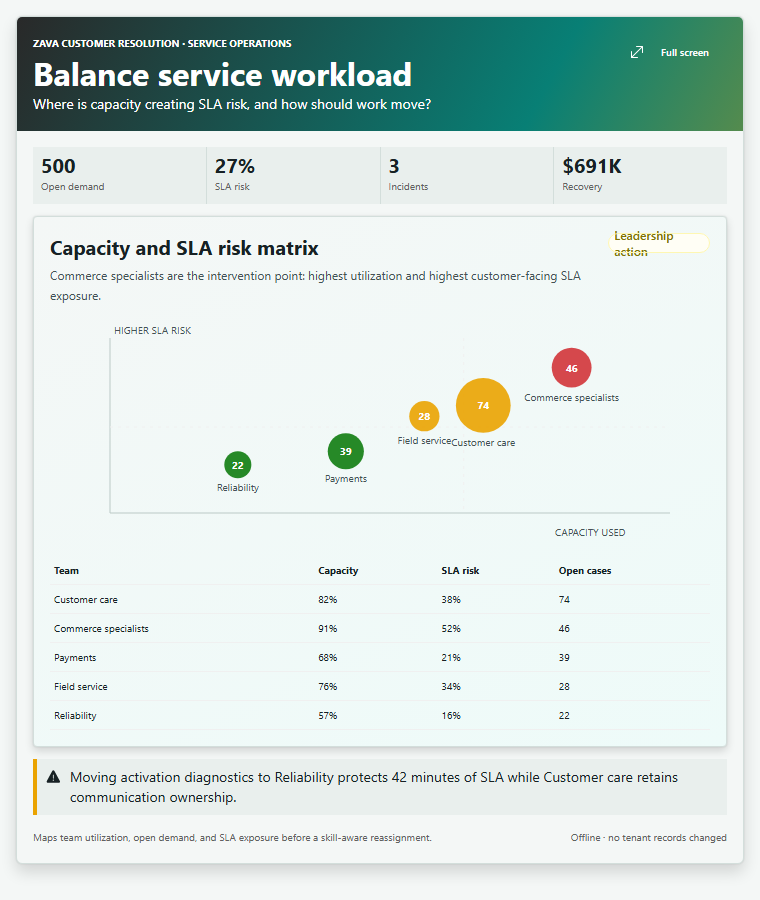Click the Team column header

pos(67,571)
